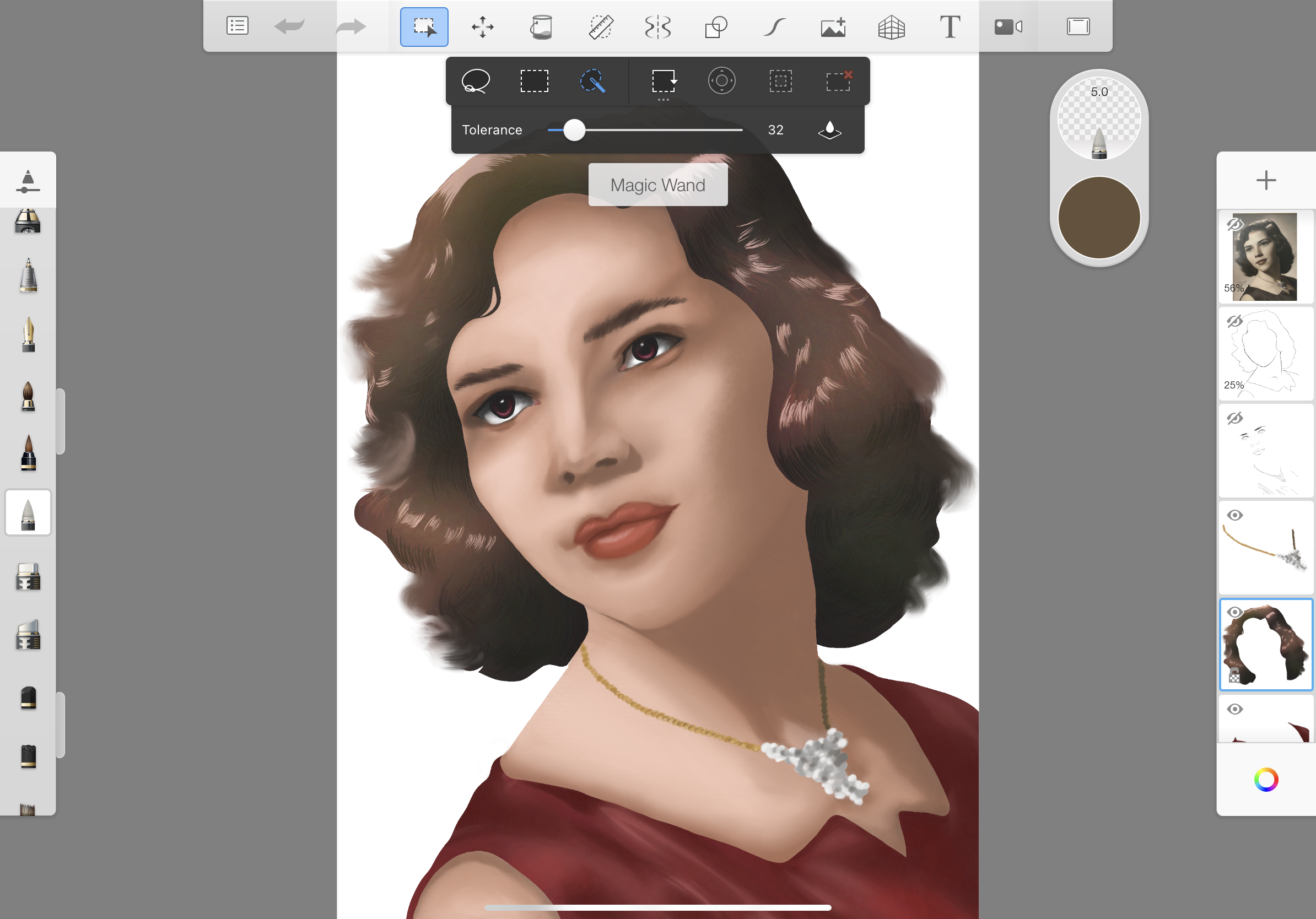
Task: Hide the necklace layer
Action: point(1235,515)
